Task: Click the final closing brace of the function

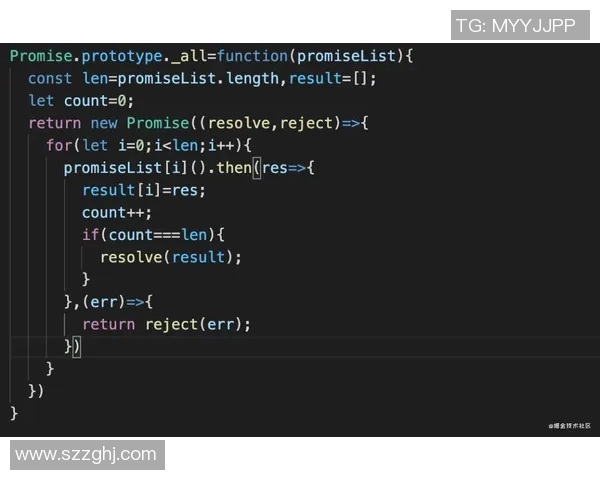Action: 14,413
